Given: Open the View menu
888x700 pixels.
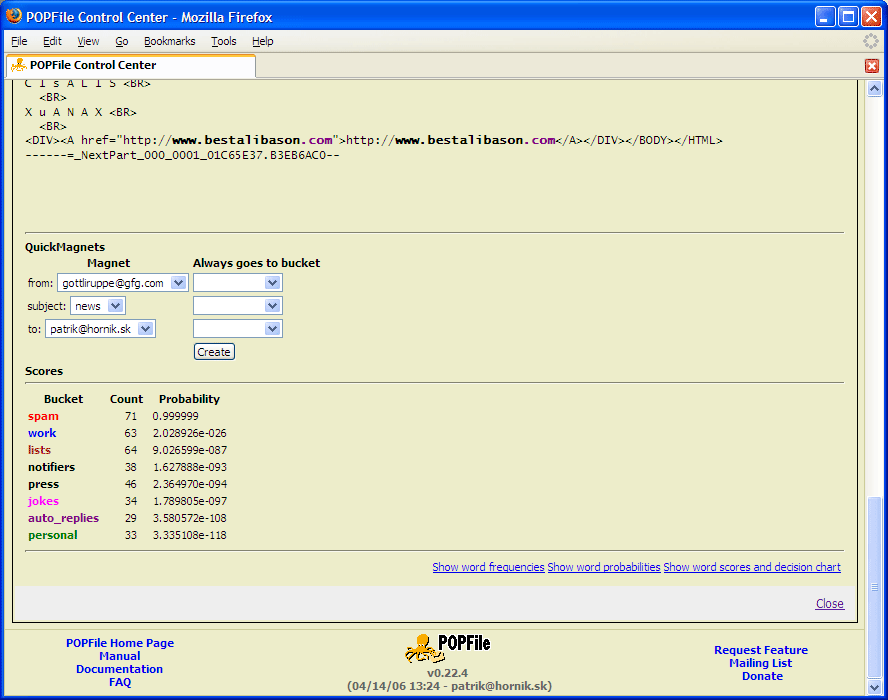Looking at the screenshot, I should pos(88,41).
